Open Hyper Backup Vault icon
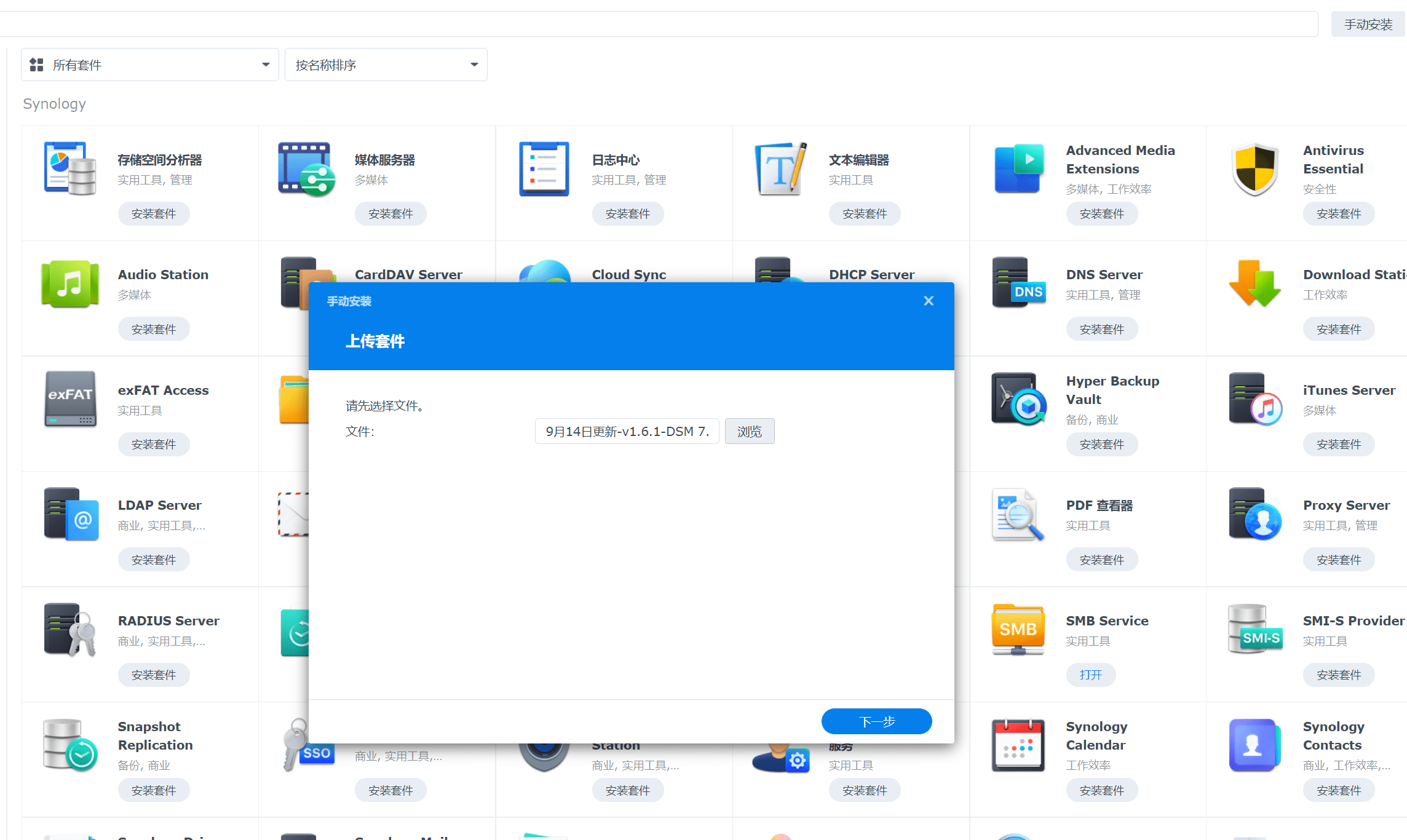 [x=1018, y=398]
